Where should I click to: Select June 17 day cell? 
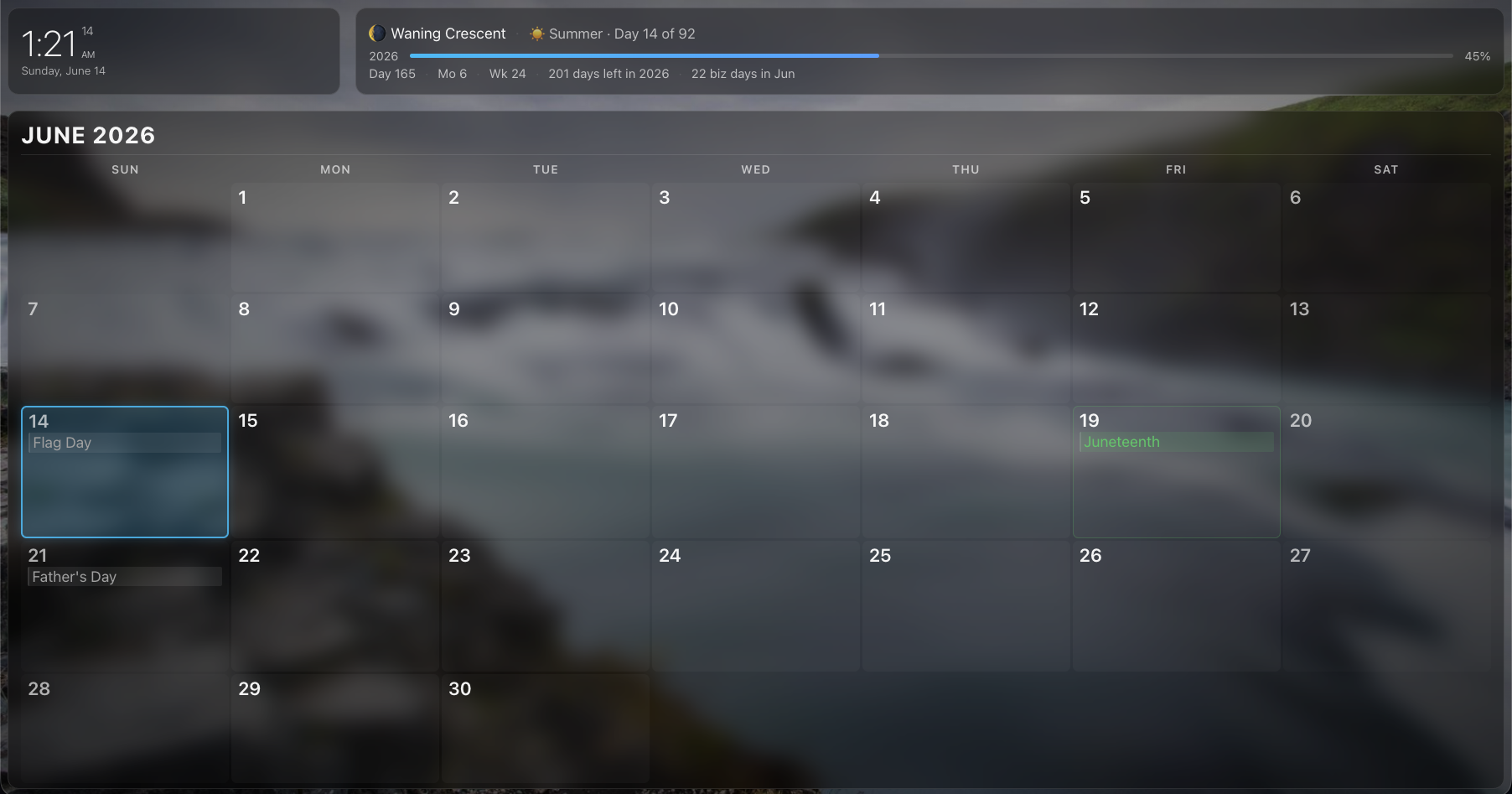(x=756, y=472)
